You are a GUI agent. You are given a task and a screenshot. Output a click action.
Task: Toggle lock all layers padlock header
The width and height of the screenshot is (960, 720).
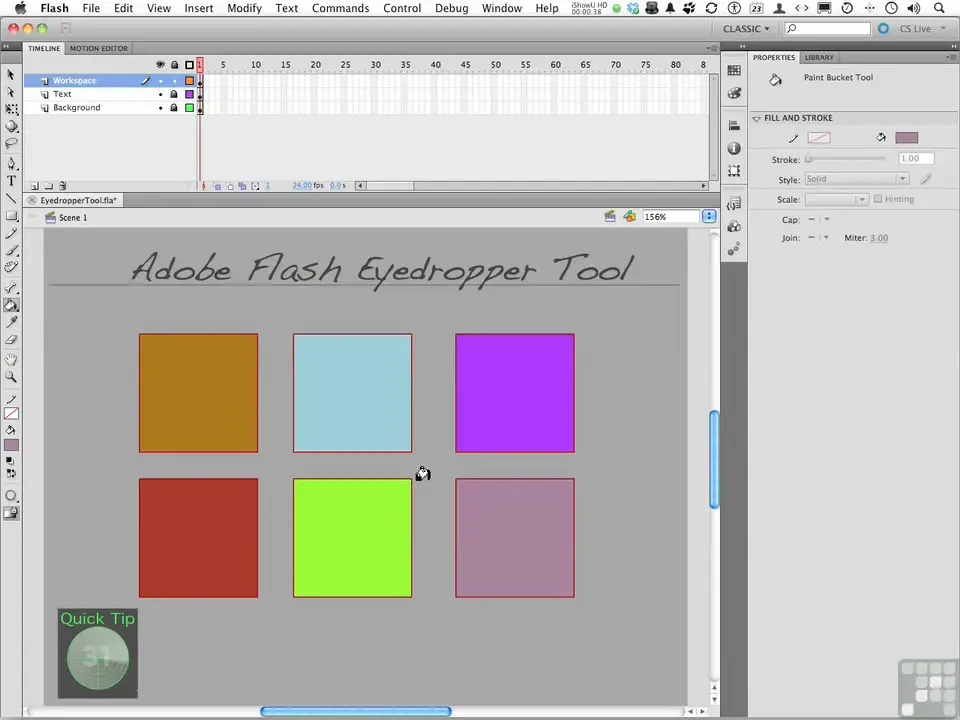tap(174, 64)
